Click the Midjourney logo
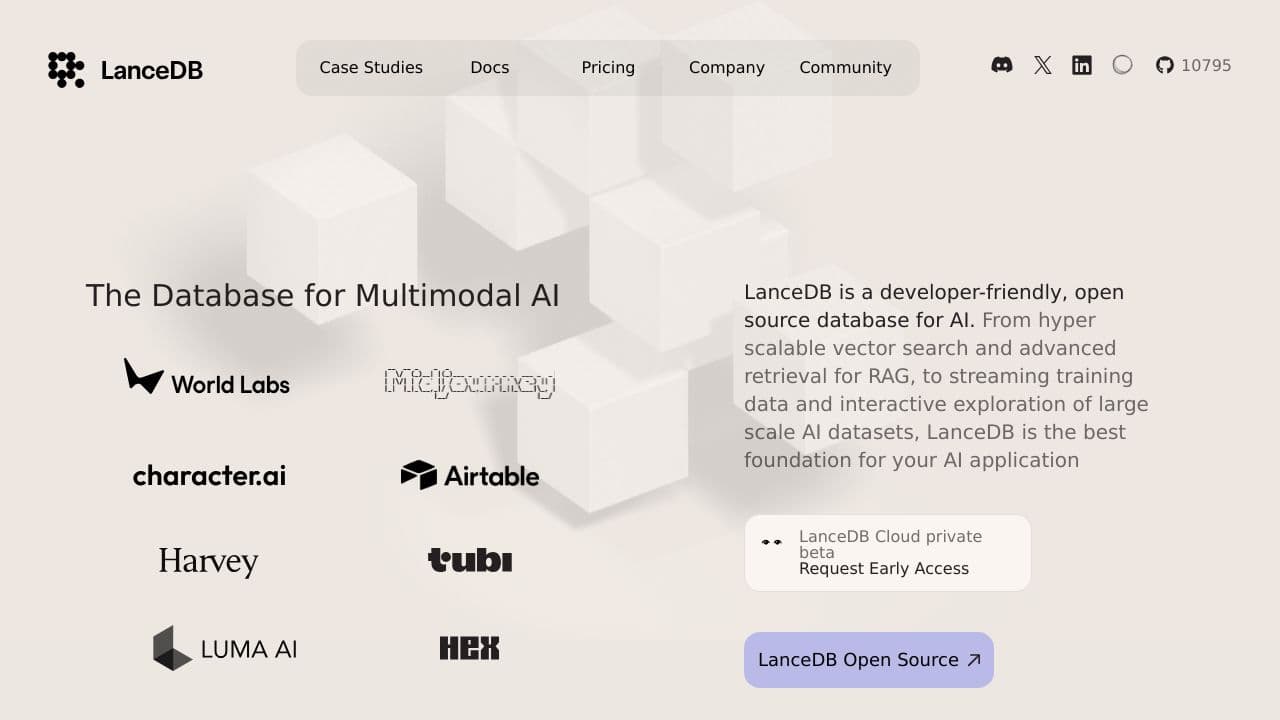1280x720 pixels. point(470,382)
